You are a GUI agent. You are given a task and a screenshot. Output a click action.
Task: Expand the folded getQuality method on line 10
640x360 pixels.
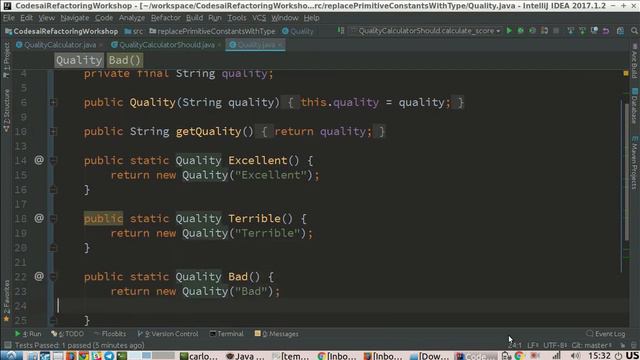53,131
